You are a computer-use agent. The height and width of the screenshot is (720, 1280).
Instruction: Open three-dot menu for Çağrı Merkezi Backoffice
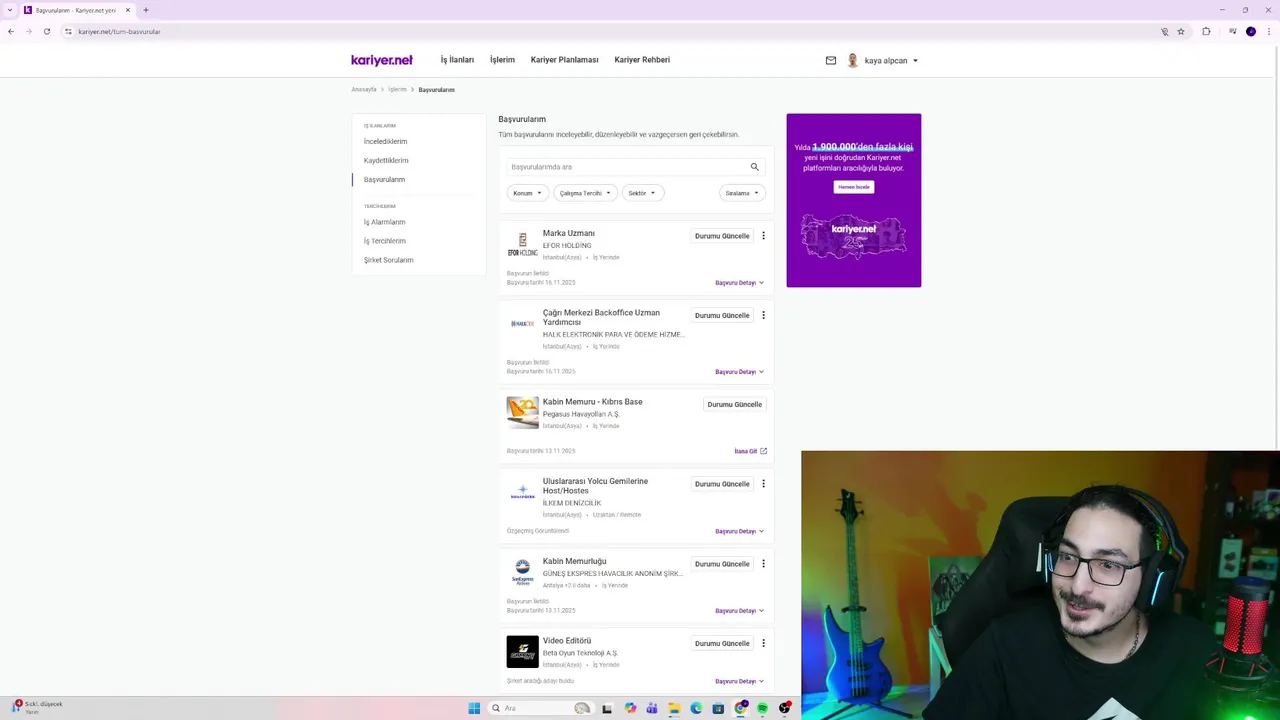(763, 315)
